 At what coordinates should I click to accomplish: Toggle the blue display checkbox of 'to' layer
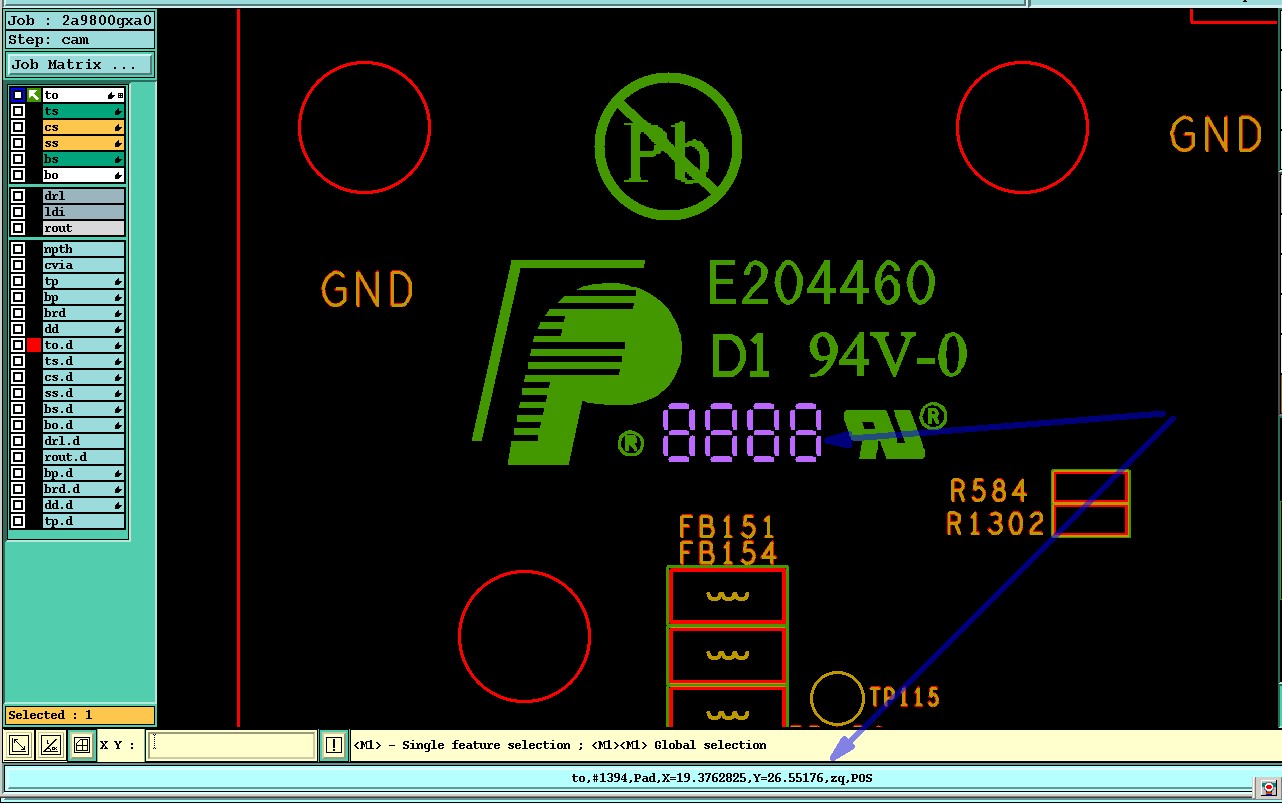click(x=18, y=95)
